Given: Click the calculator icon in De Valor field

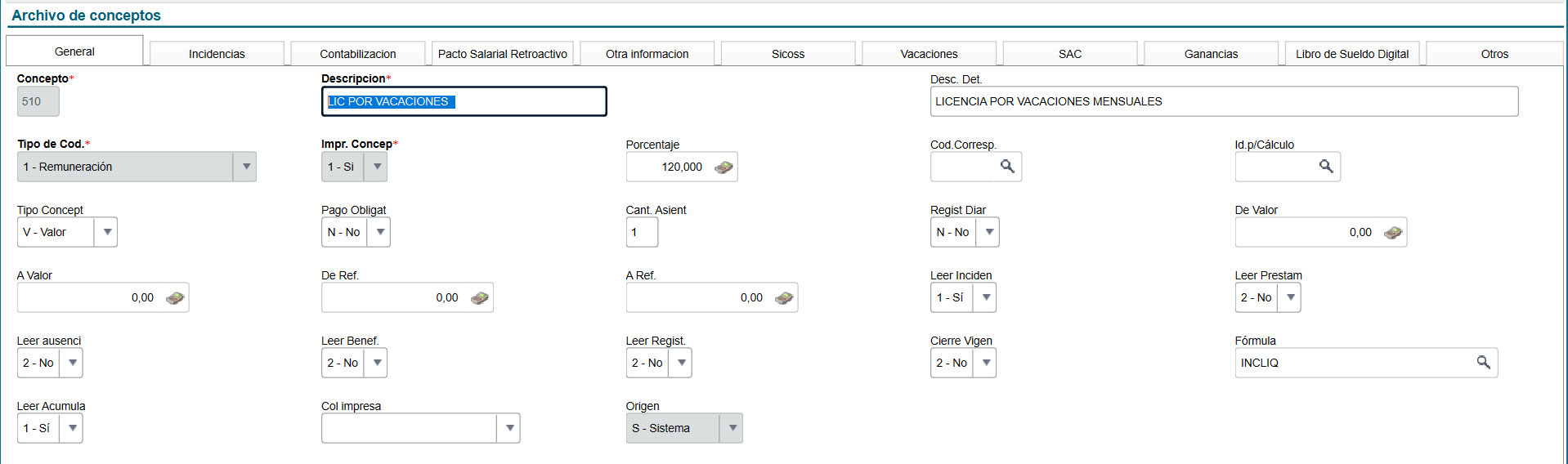Looking at the screenshot, I should point(1392,233).
